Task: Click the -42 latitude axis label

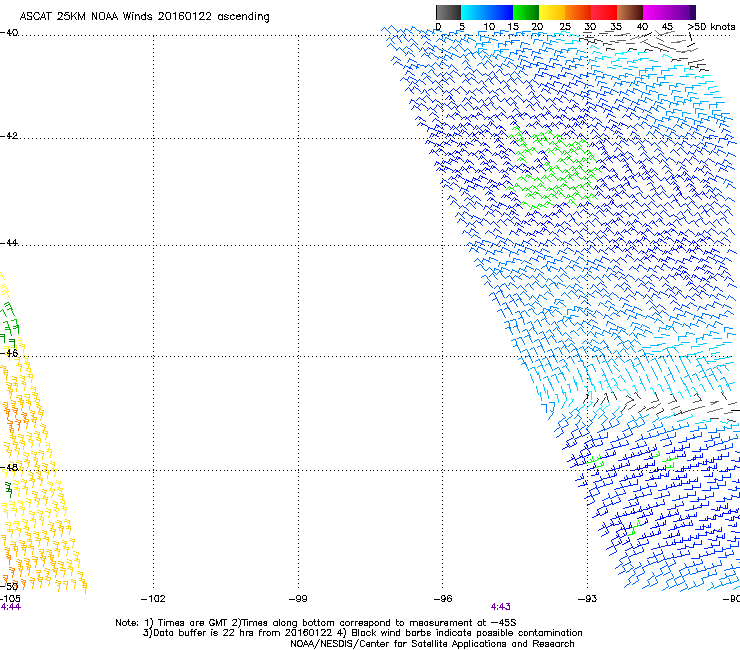Action: pos(9,136)
